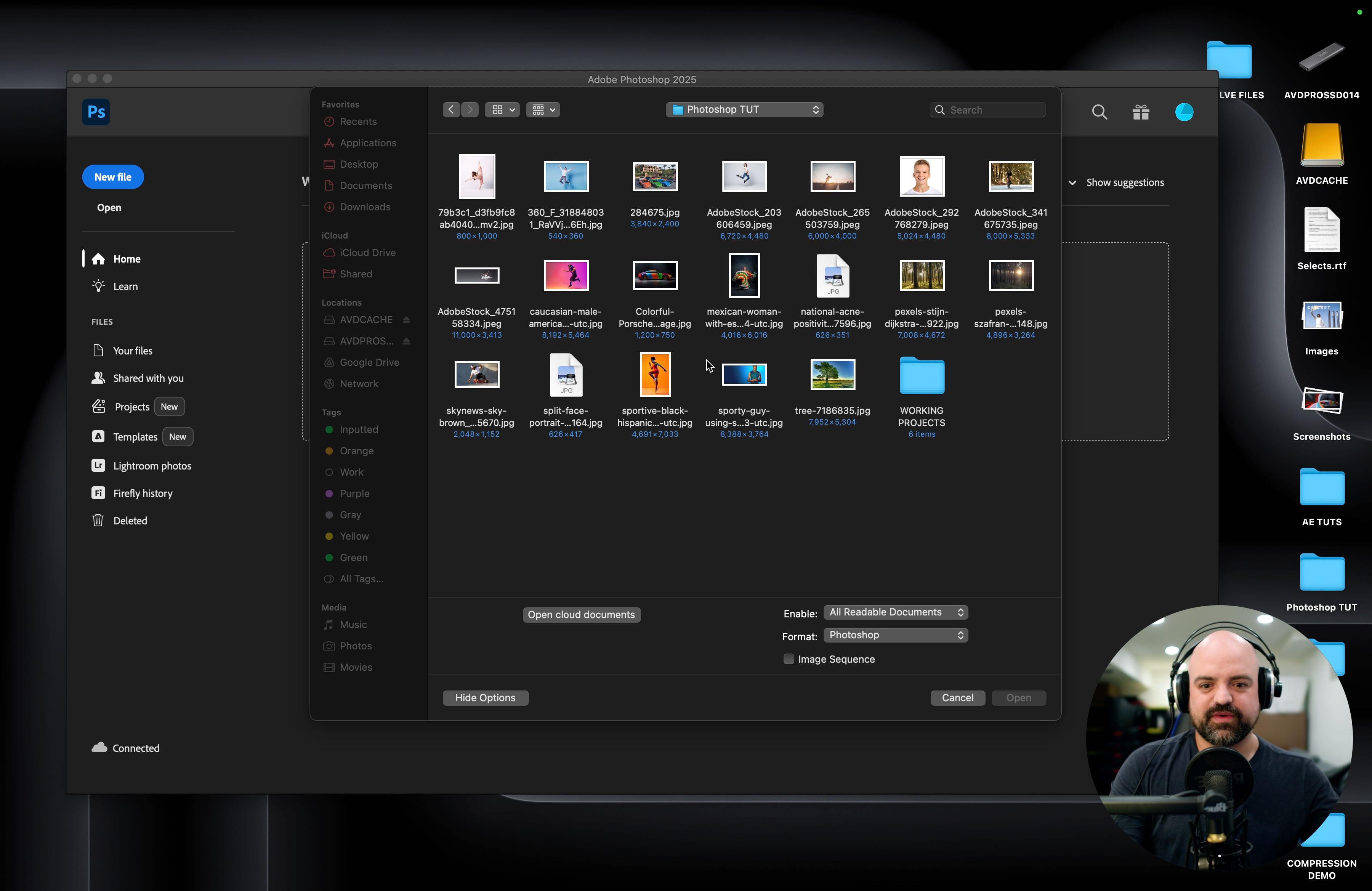Open the Deleted trash section
This screenshot has height=891, width=1372.
pos(130,521)
